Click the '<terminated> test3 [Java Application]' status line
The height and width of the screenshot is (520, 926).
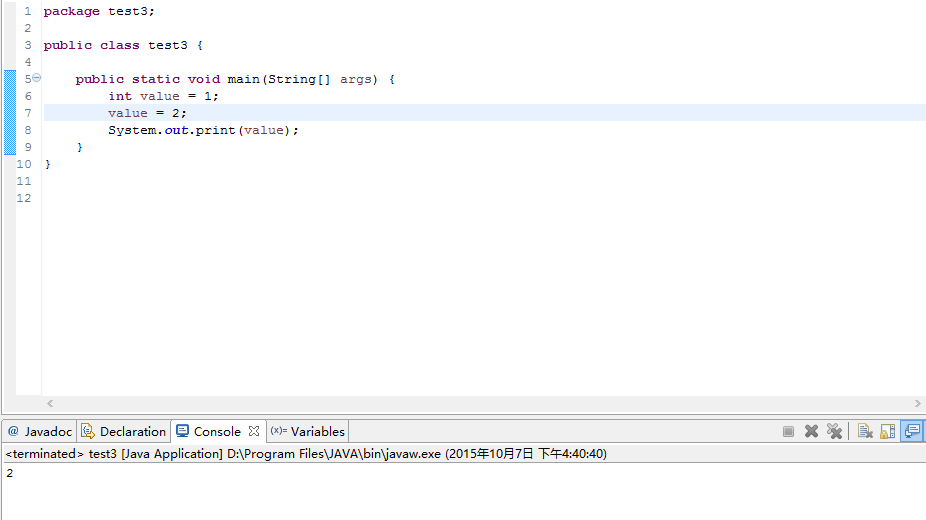click(x=306, y=453)
